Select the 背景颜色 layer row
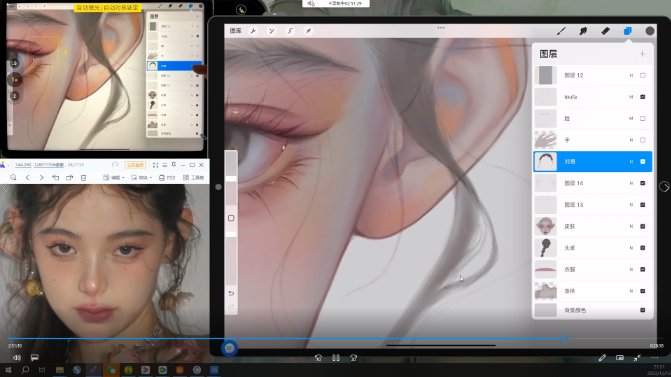 coord(593,310)
